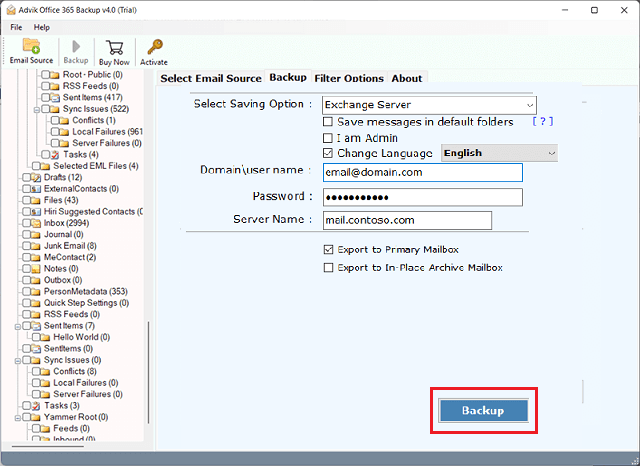Open the English language dropdown

pyautogui.click(x=499, y=153)
